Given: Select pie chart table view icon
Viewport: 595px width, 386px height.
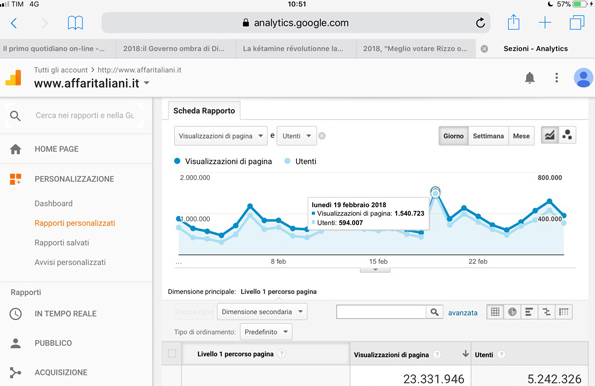Looking at the screenshot, I should point(512,312).
